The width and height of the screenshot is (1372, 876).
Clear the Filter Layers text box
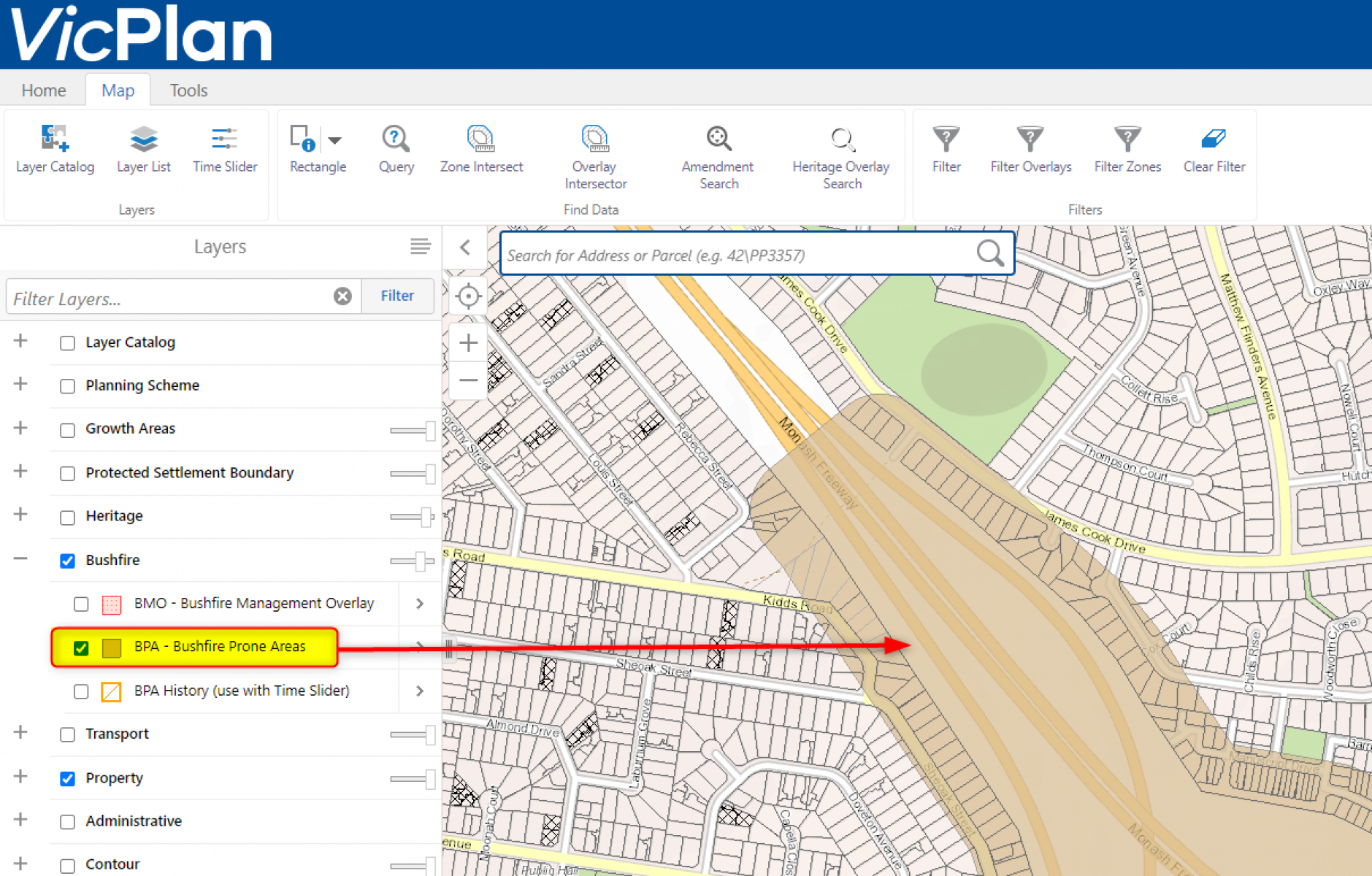342,296
